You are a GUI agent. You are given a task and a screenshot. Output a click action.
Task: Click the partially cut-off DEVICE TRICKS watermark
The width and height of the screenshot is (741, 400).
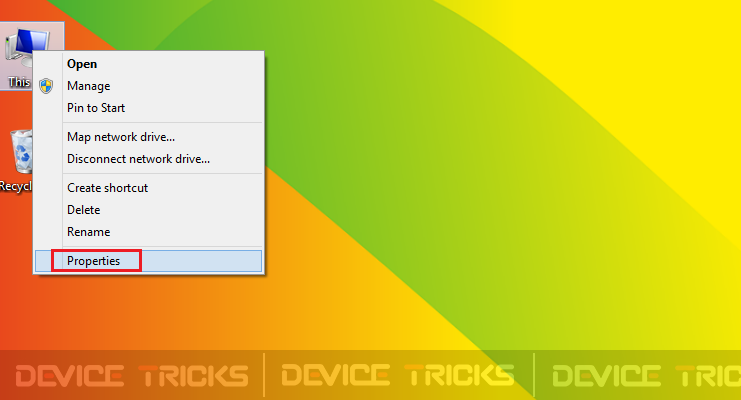(x=646, y=376)
